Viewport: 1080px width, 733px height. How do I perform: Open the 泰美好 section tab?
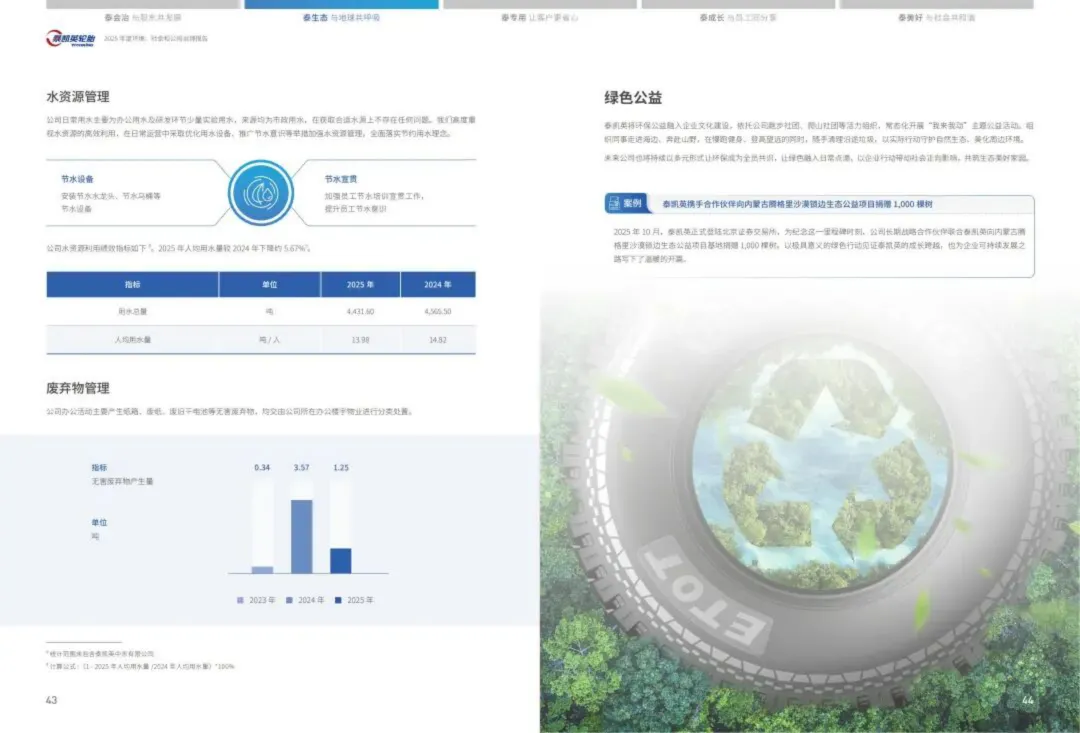pos(936,17)
